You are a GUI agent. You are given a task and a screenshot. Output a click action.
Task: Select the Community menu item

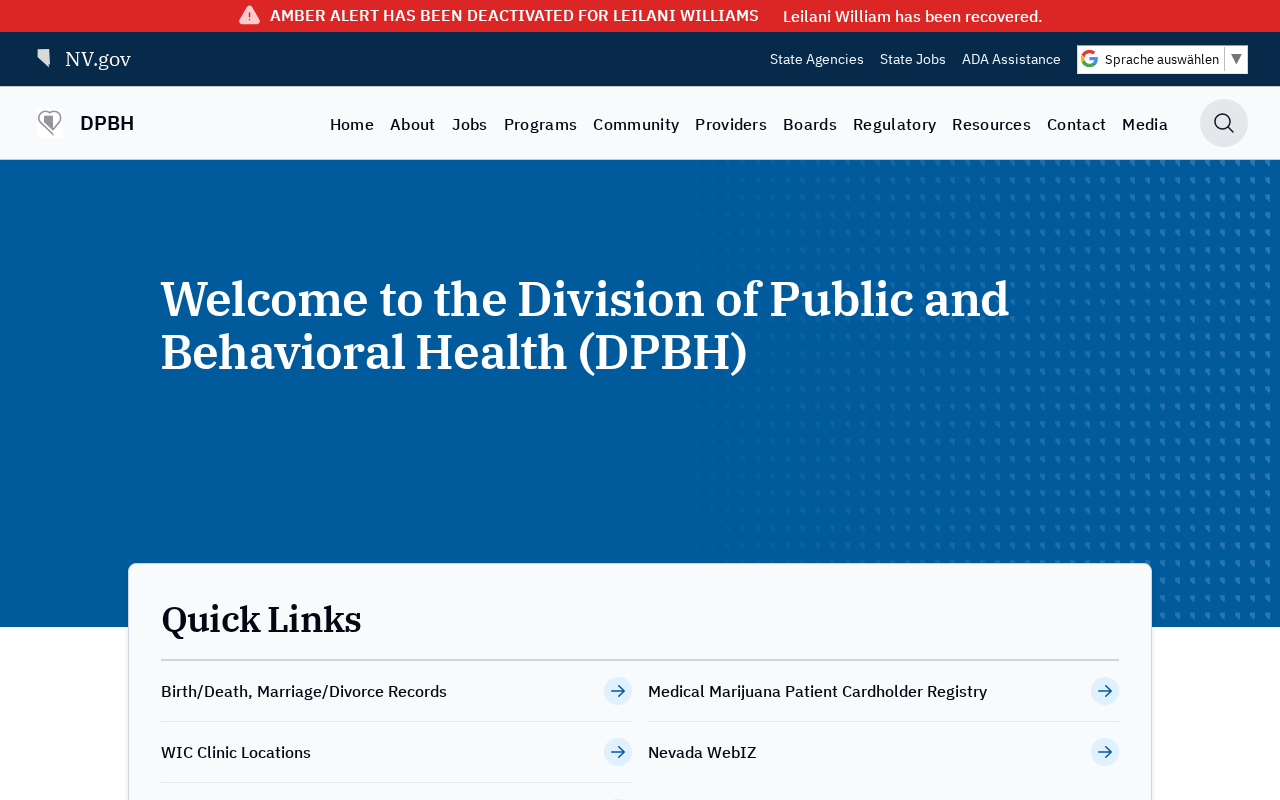tap(635, 124)
